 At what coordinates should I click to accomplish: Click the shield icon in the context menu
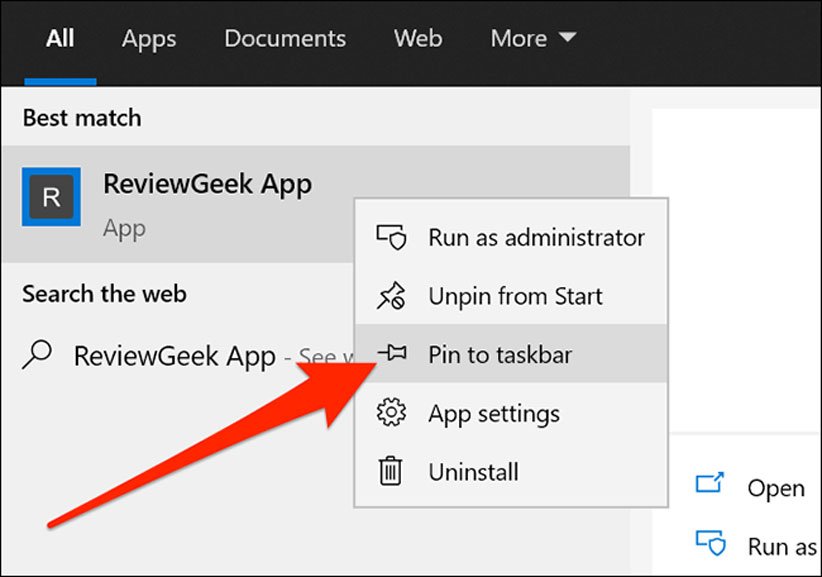coord(390,238)
